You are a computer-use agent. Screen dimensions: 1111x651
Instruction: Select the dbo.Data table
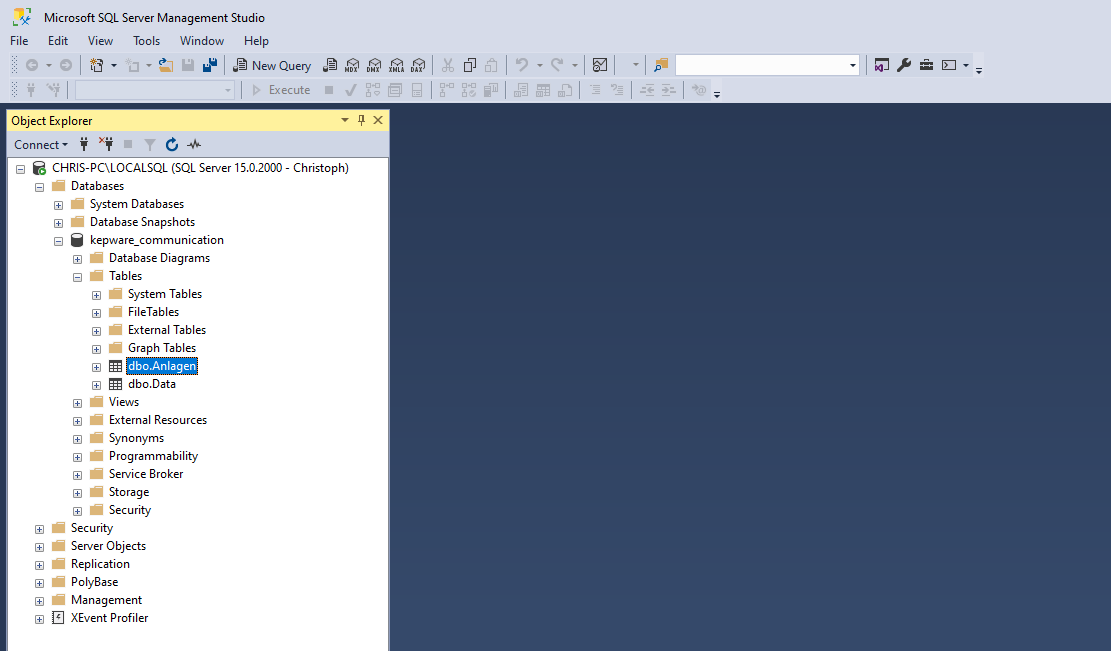[152, 384]
